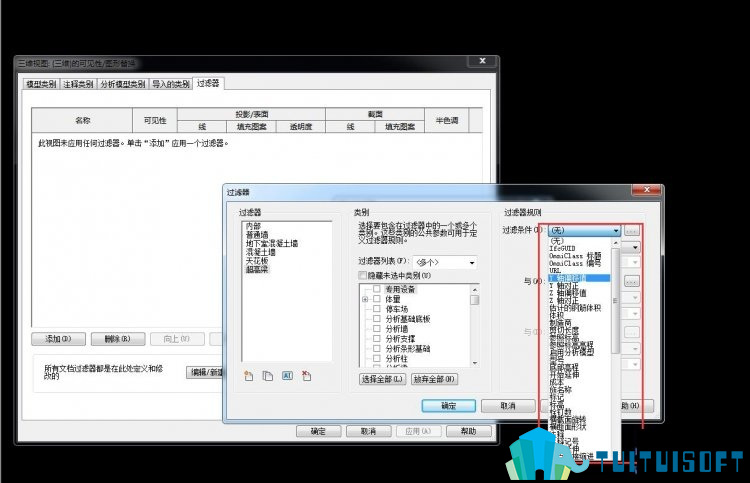The image size is (750, 483).
Task: Select the 过滤器 tab
Action: pyautogui.click(x=208, y=83)
